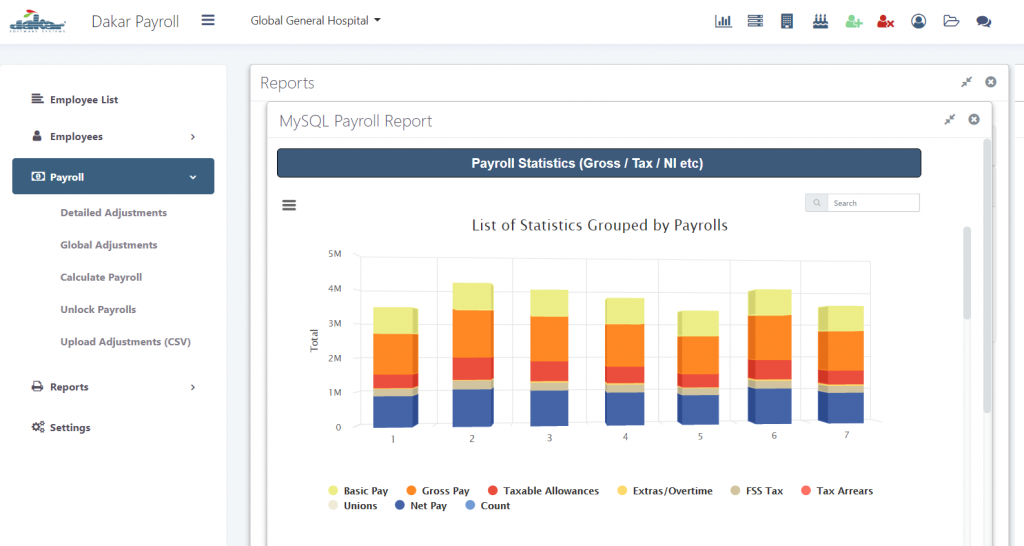Expand the Reports sidebar section
The image size is (1024, 546).
[113, 387]
